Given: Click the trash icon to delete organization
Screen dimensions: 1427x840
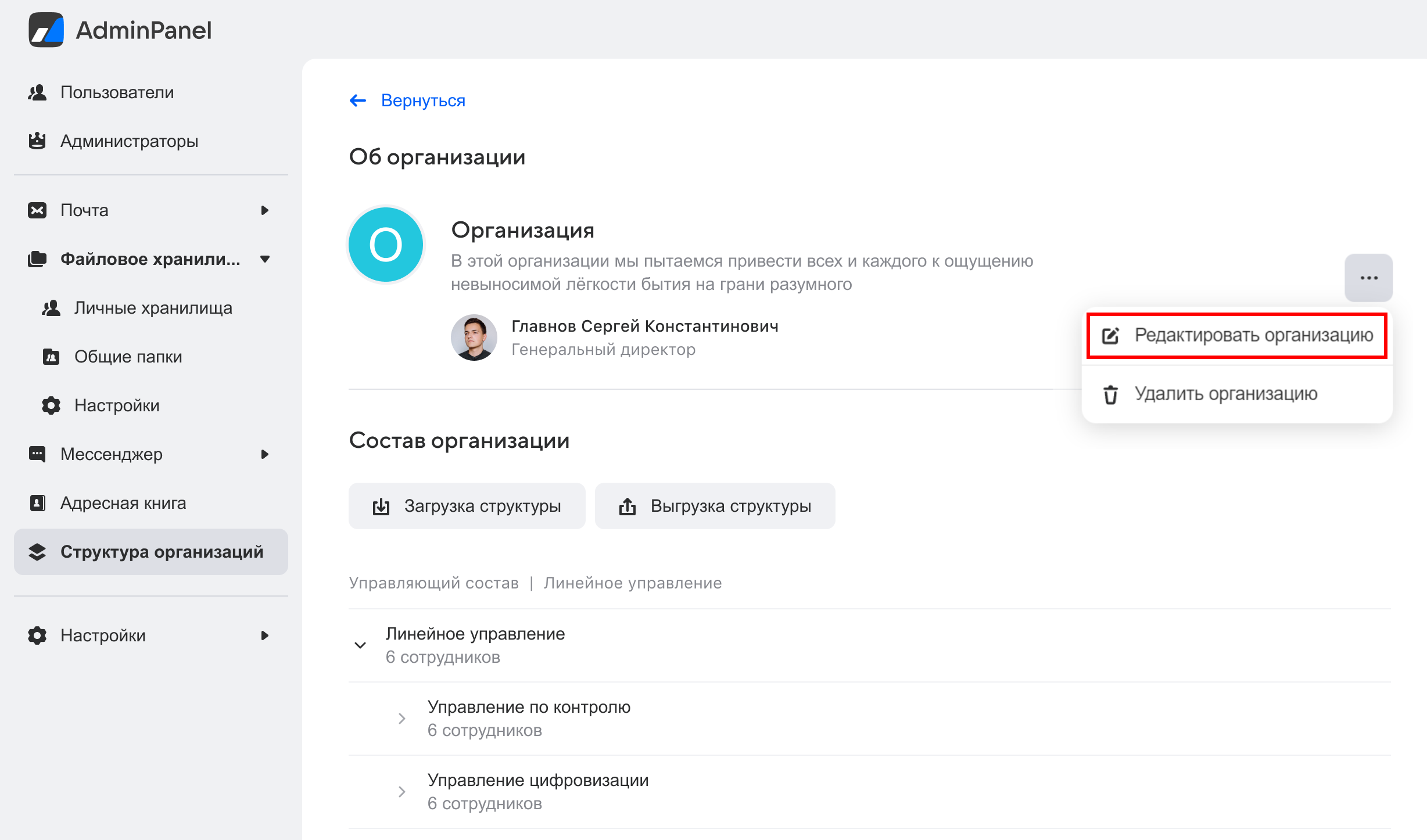Looking at the screenshot, I should [1110, 394].
